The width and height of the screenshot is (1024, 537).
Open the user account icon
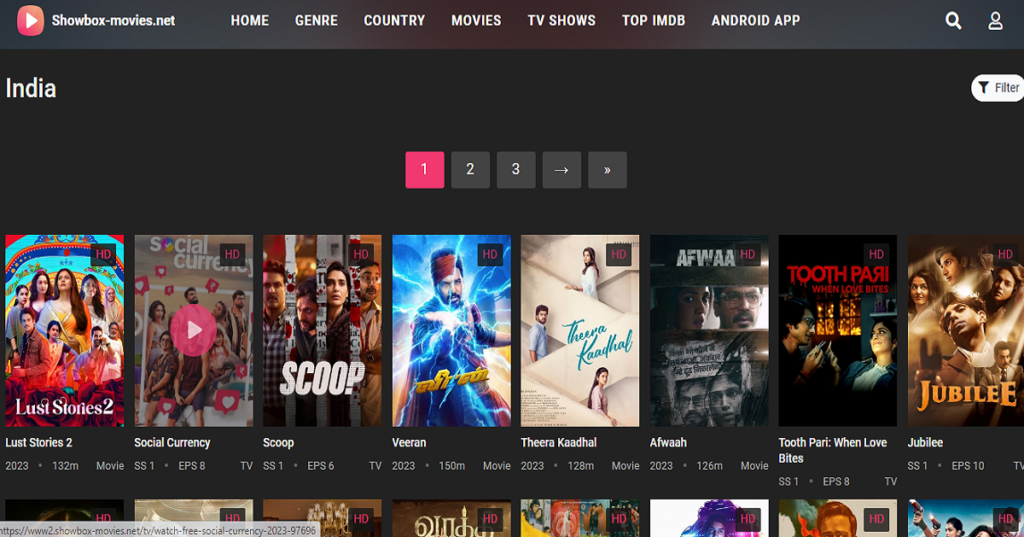coord(995,21)
